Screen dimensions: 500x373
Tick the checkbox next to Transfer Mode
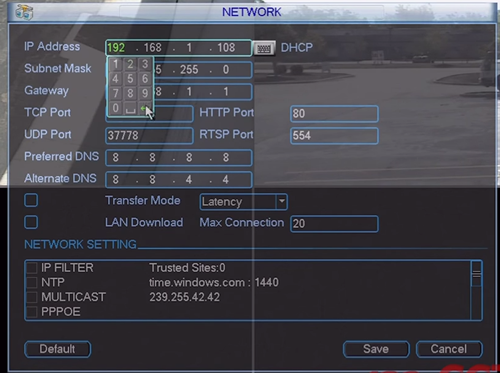click(x=31, y=200)
